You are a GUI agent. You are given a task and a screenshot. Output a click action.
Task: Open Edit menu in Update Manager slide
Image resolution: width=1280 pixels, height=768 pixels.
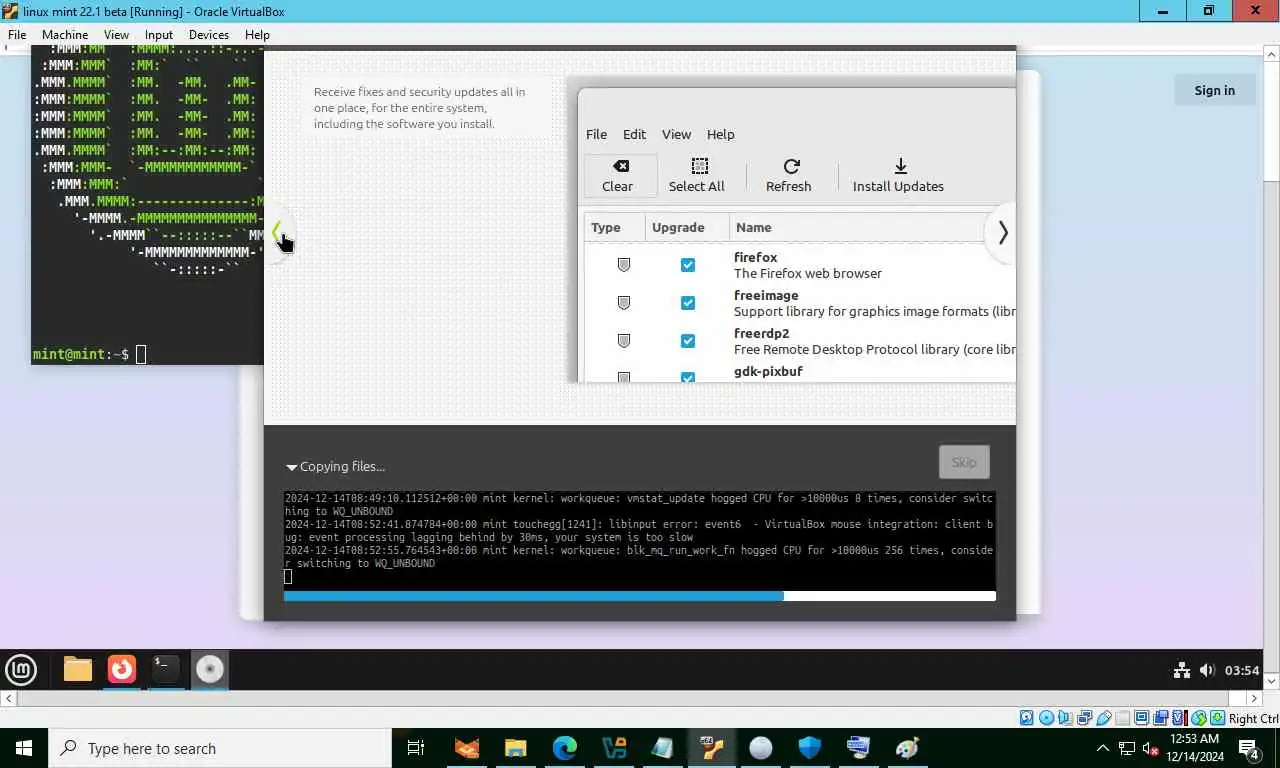[x=634, y=134]
